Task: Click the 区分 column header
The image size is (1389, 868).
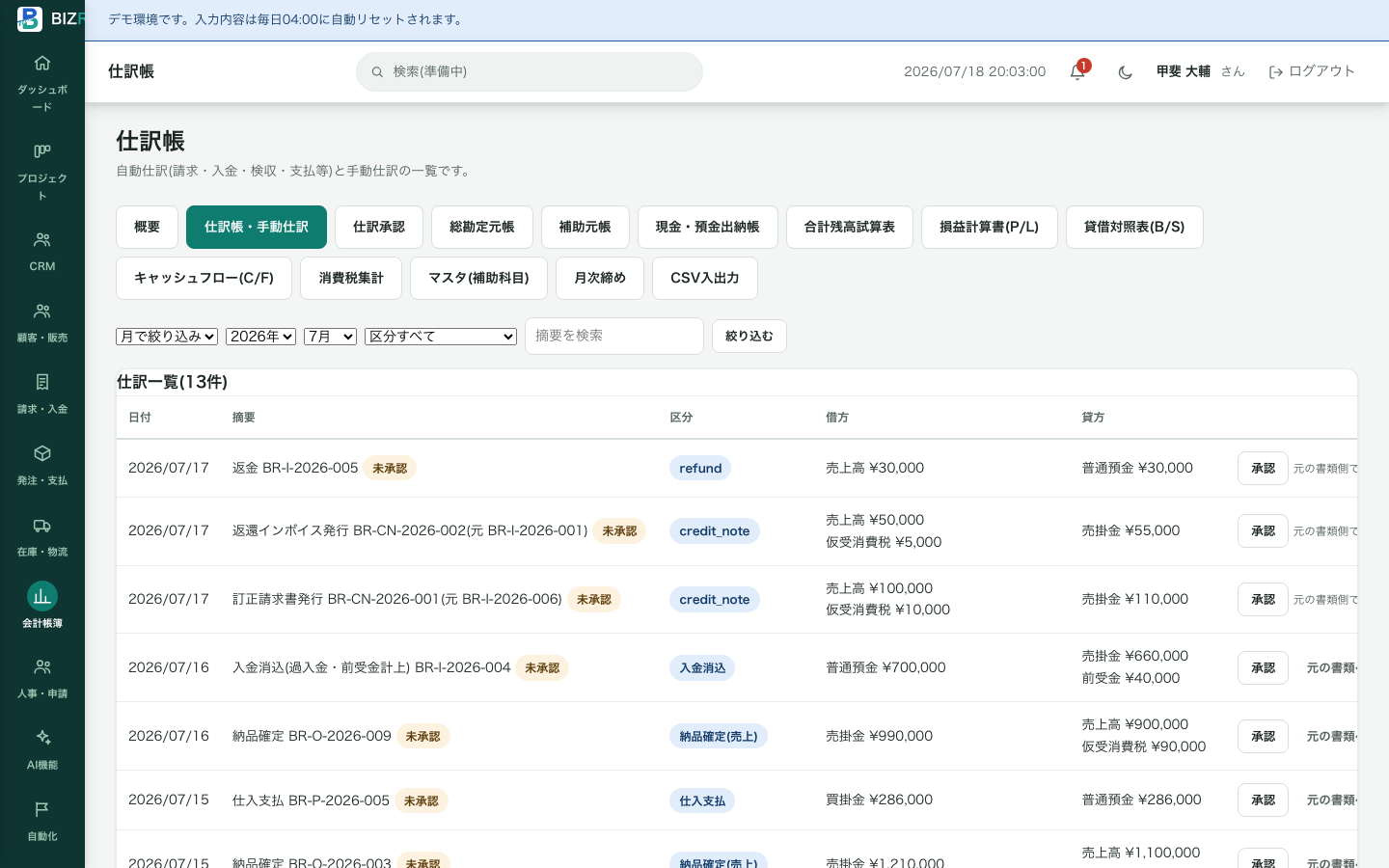Action: (x=681, y=418)
